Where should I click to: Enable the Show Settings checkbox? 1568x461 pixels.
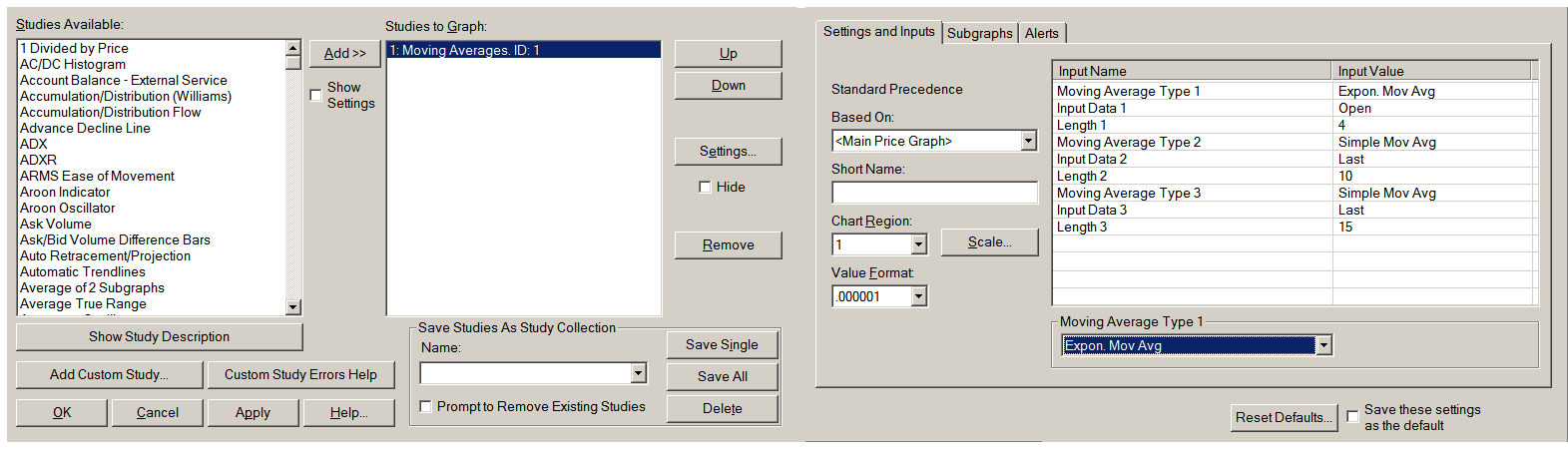click(316, 95)
